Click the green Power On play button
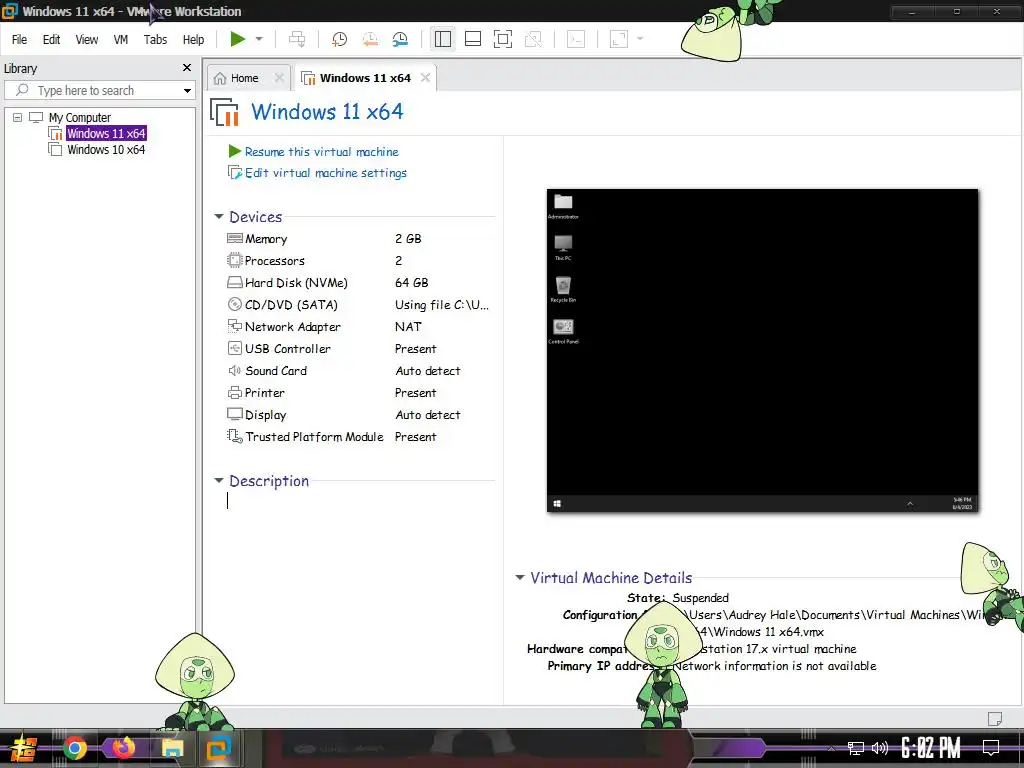Screen dimensions: 1024x768 tap(237, 39)
